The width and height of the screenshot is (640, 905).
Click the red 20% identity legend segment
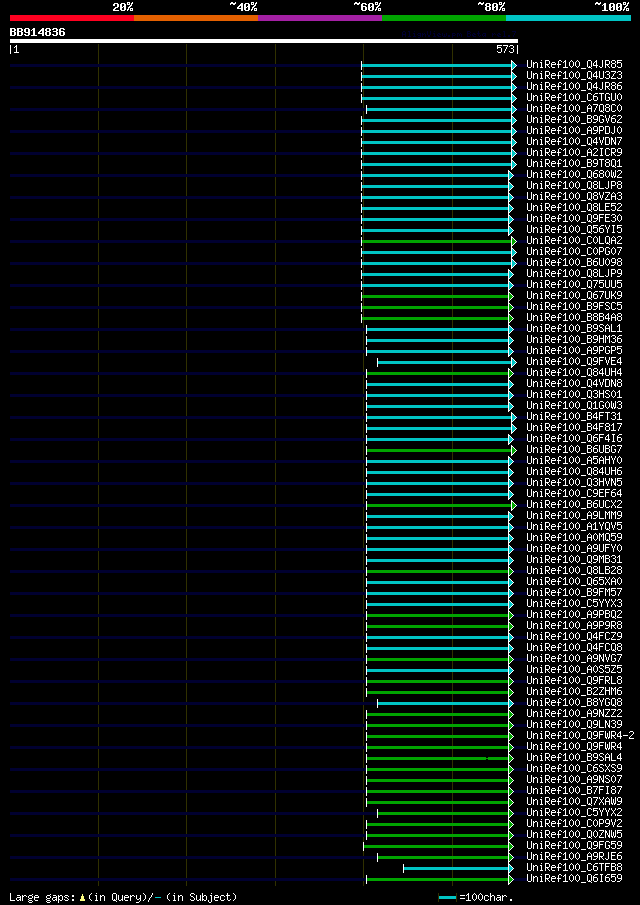point(72,18)
